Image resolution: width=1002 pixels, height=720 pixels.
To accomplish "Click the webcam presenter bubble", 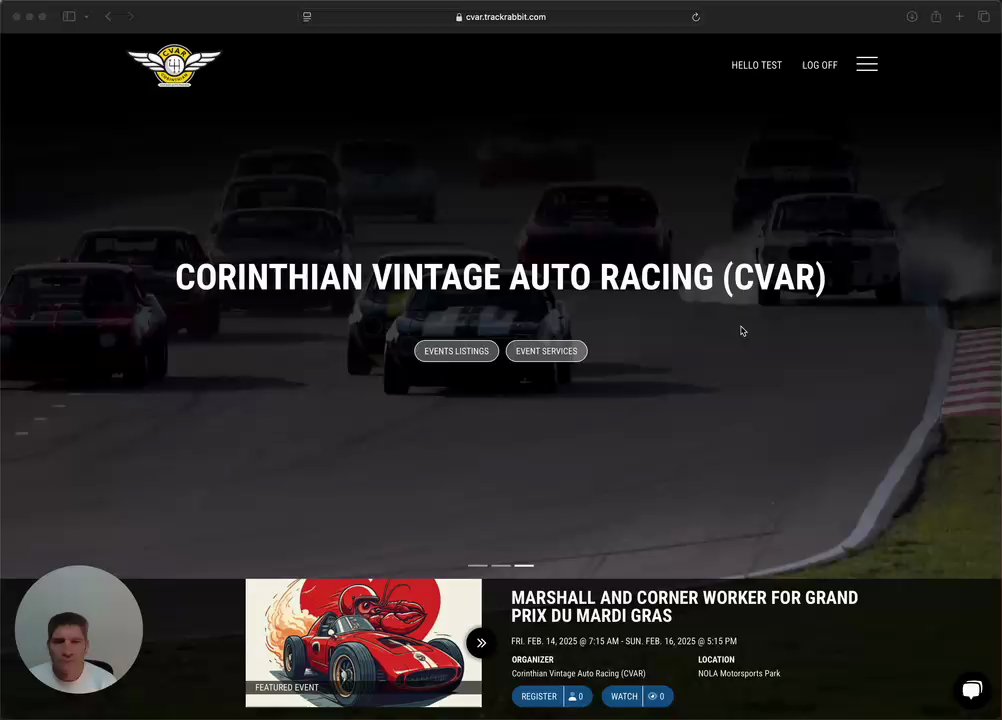I will click(79, 629).
